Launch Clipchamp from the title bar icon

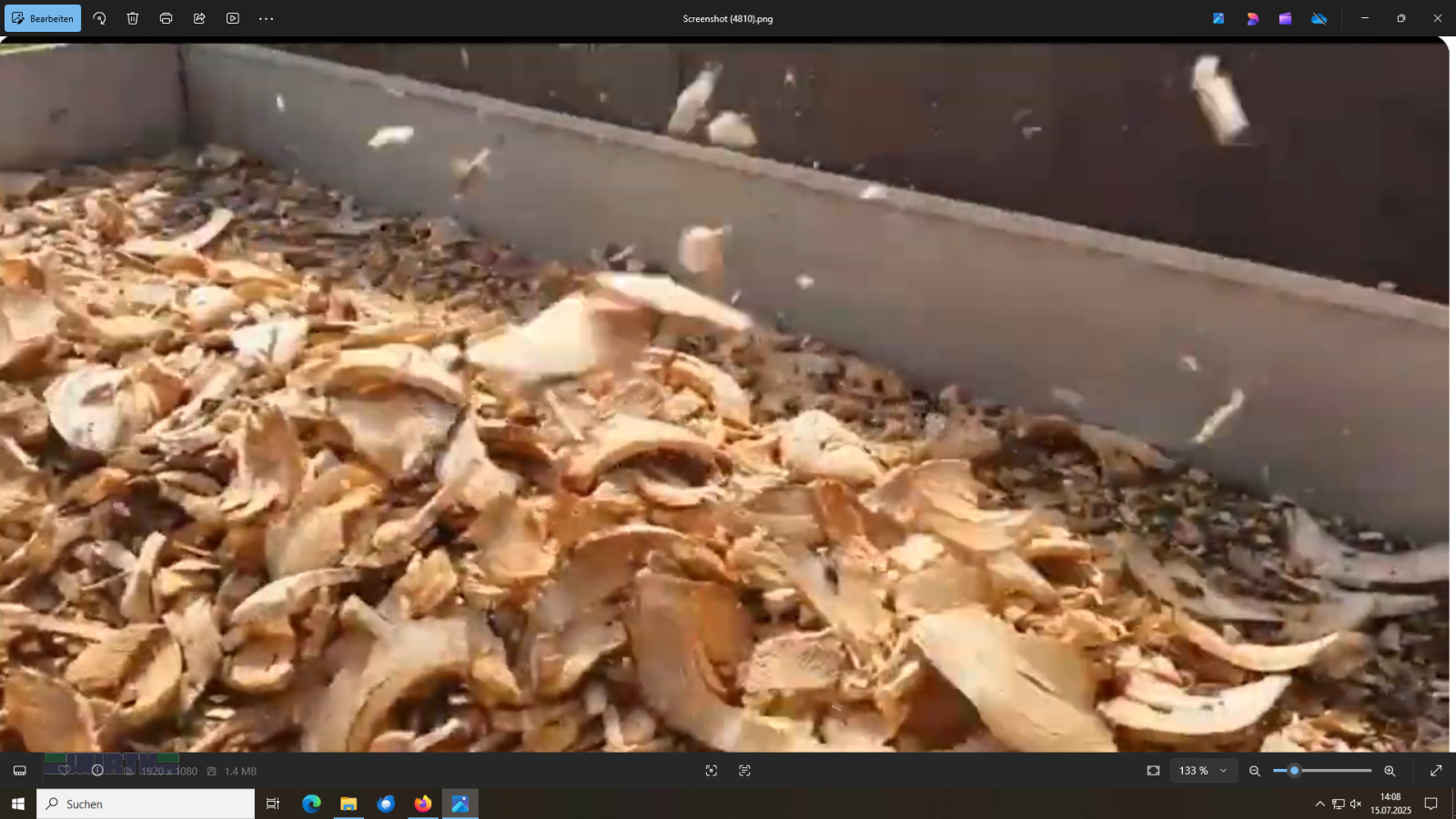(1285, 18)
